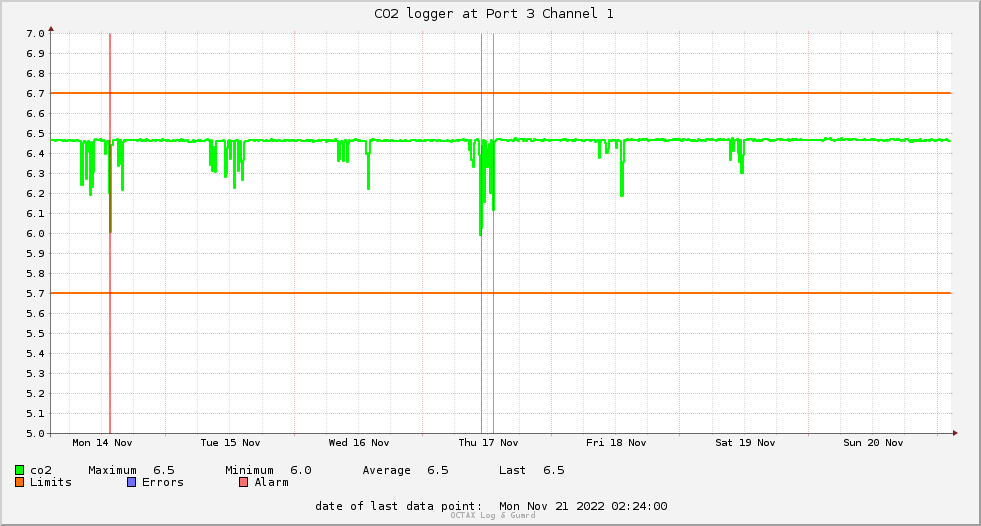Click the green co2 legend swatch
The image size is (981, 526).
tap(19, 470)
